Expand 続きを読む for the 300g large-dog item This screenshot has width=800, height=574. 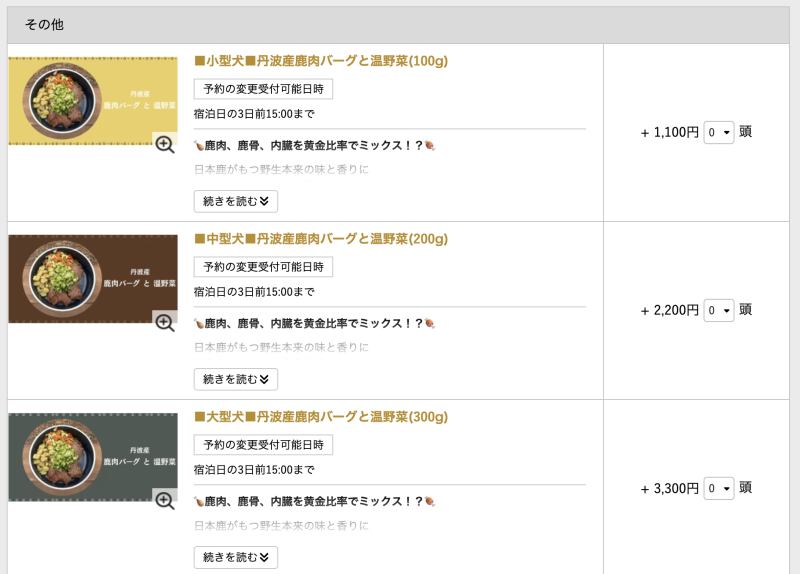[x=235, y=557]
